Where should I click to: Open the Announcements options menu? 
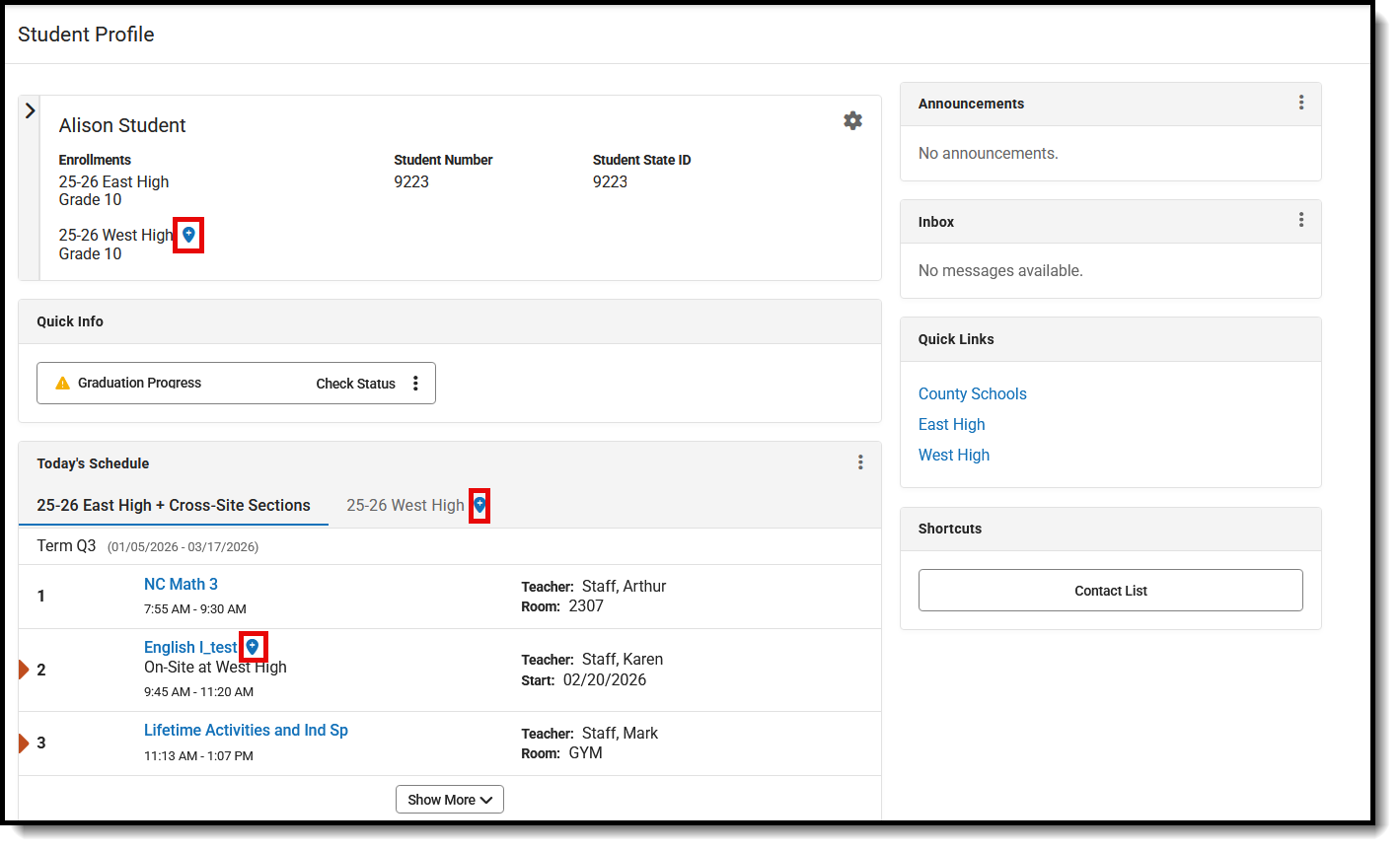tap(1301, 104)
